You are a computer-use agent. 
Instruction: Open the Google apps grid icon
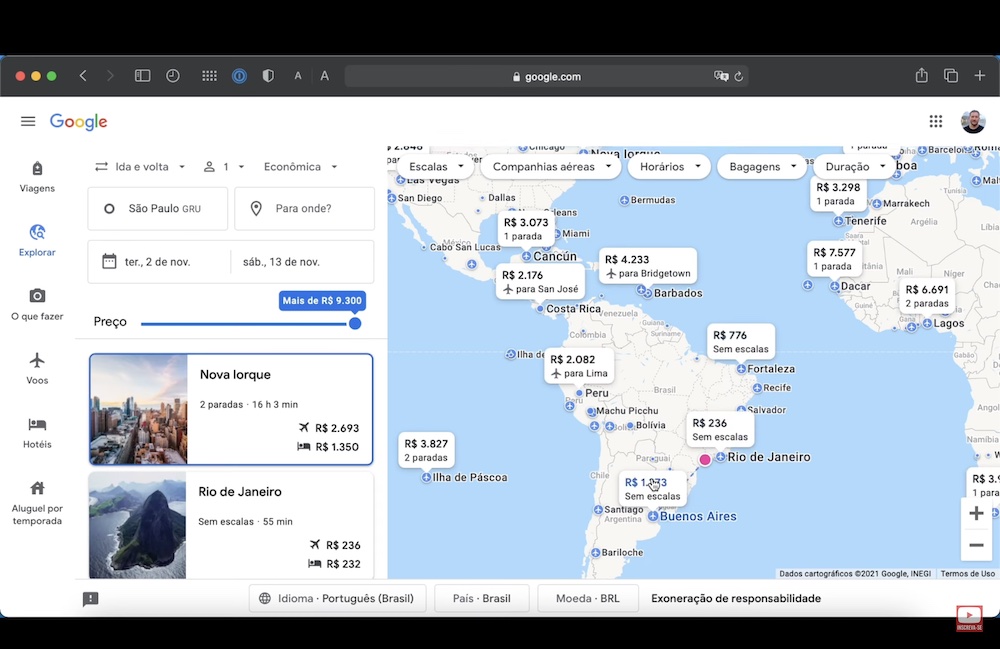tap(936, 121)
